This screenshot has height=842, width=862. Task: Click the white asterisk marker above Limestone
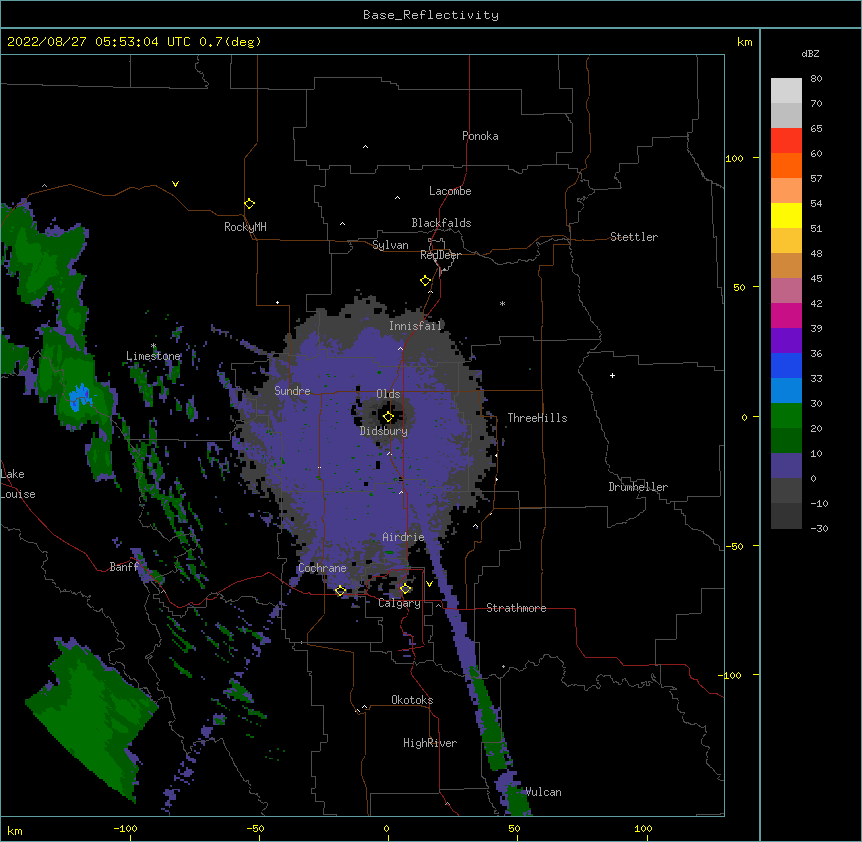153,346
